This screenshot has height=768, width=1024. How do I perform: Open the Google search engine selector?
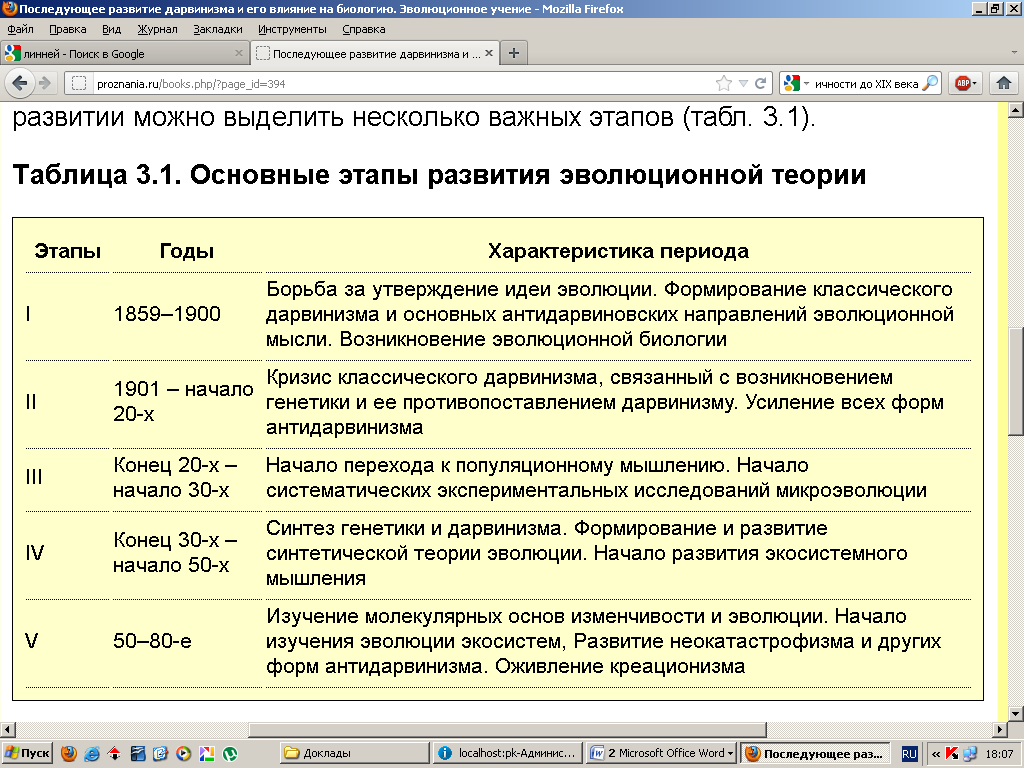pyautogui.click(x=797, y=84)
